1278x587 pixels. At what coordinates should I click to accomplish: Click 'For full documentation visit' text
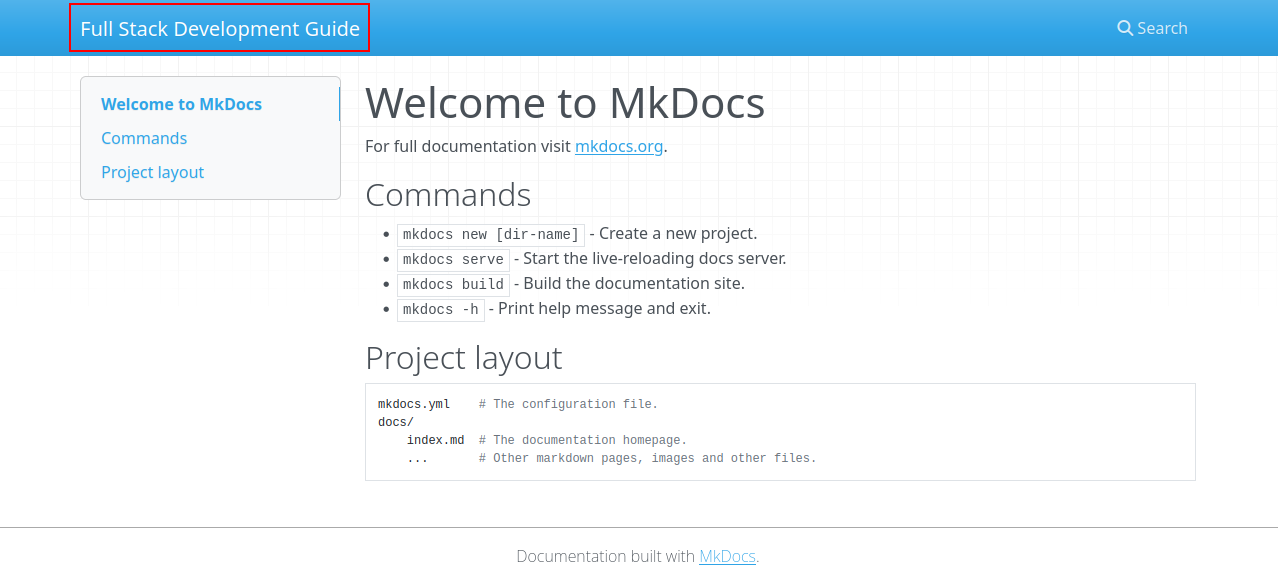[468, 146]
